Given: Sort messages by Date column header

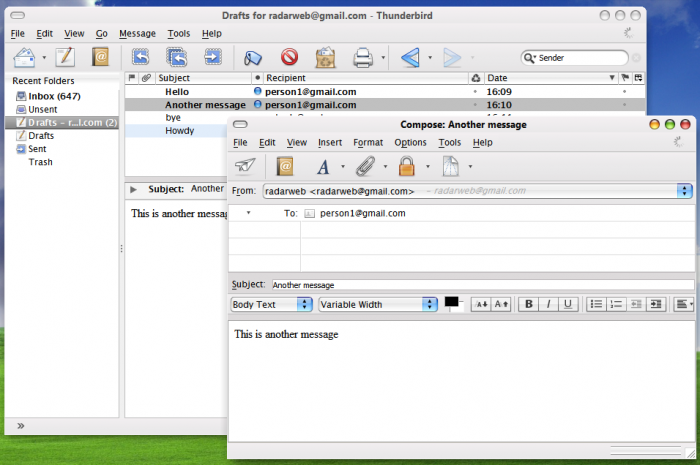Looking at the screenshot, I should (550, 78).
